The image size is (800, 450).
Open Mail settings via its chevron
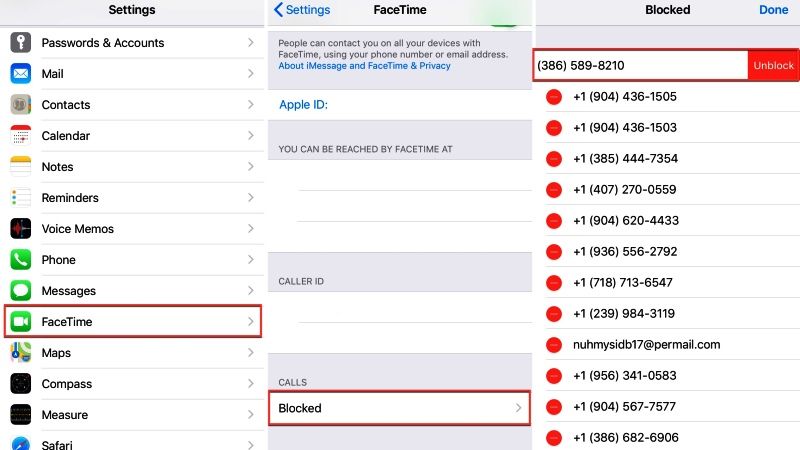coord(251,73)
